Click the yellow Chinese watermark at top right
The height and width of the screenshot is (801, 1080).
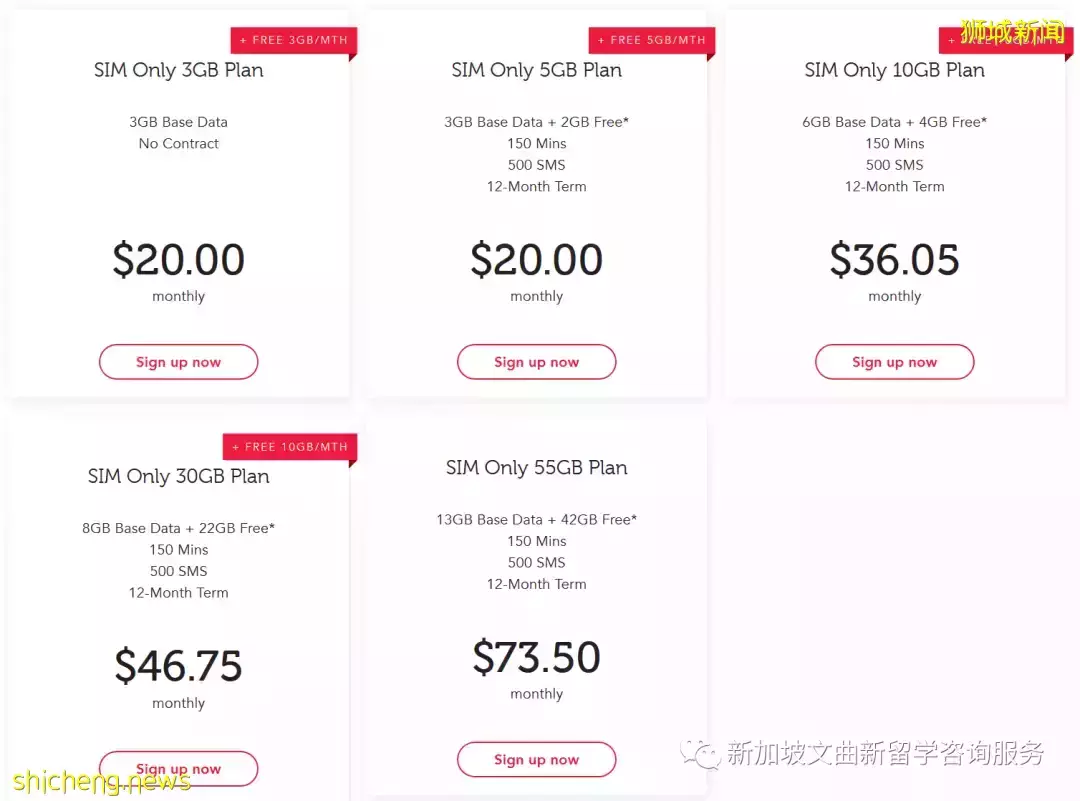pos(1012,32)
